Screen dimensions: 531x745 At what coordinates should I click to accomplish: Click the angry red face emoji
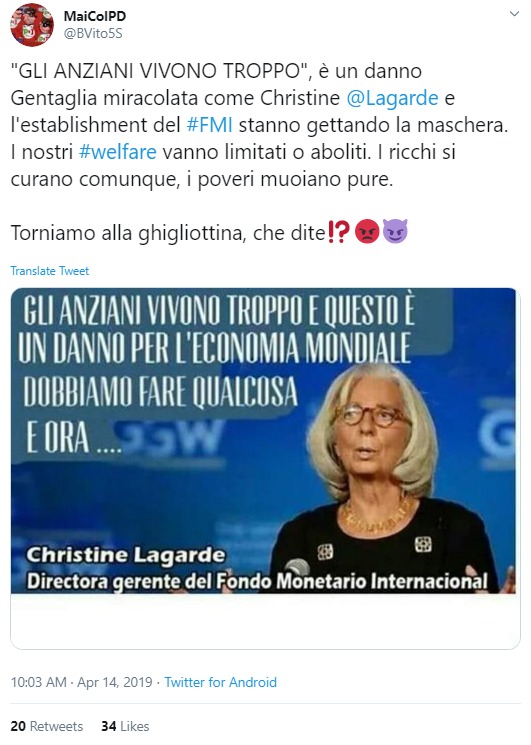click(367, 232)
